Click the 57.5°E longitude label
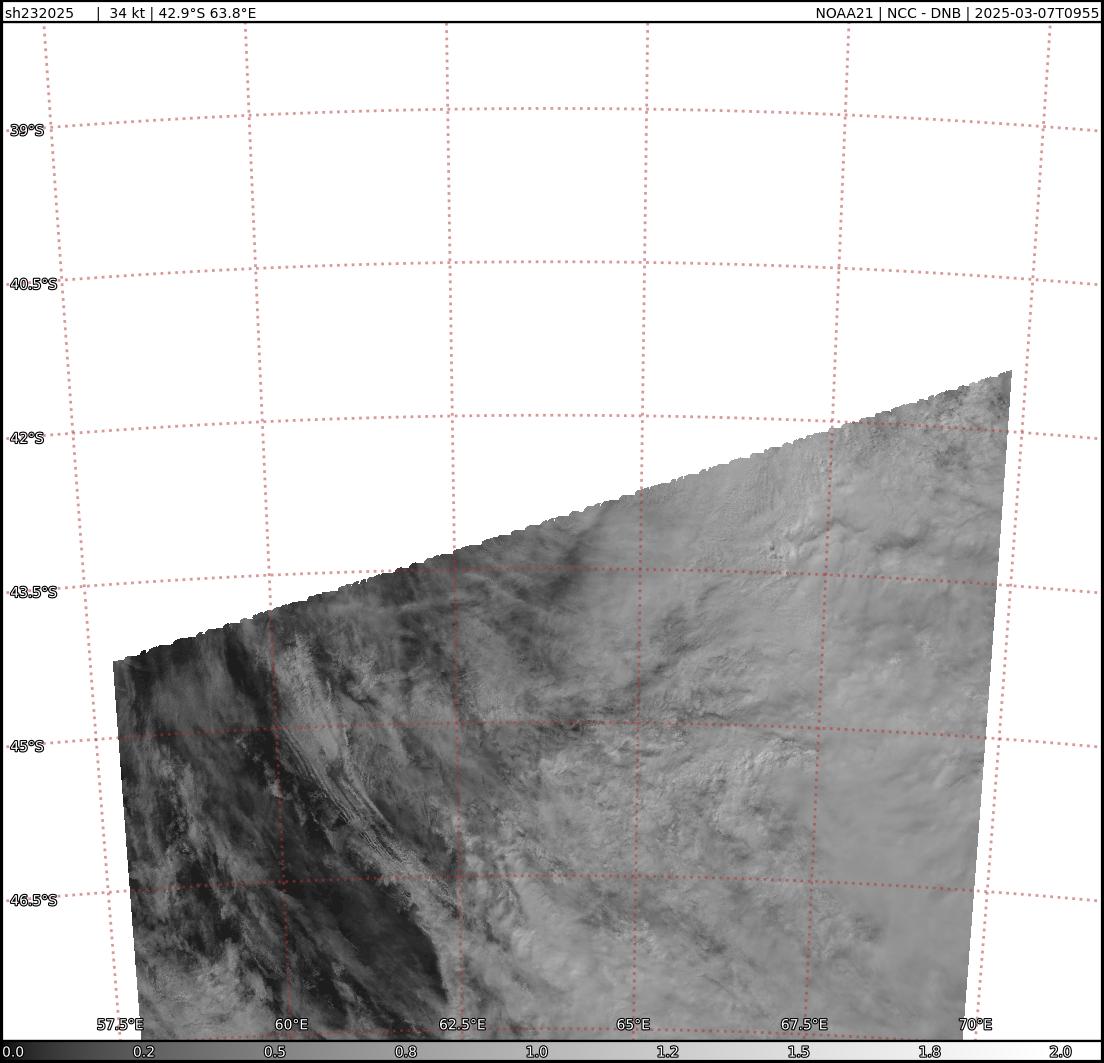This screenshot has height=1063, width=1104. point(120,1024)
